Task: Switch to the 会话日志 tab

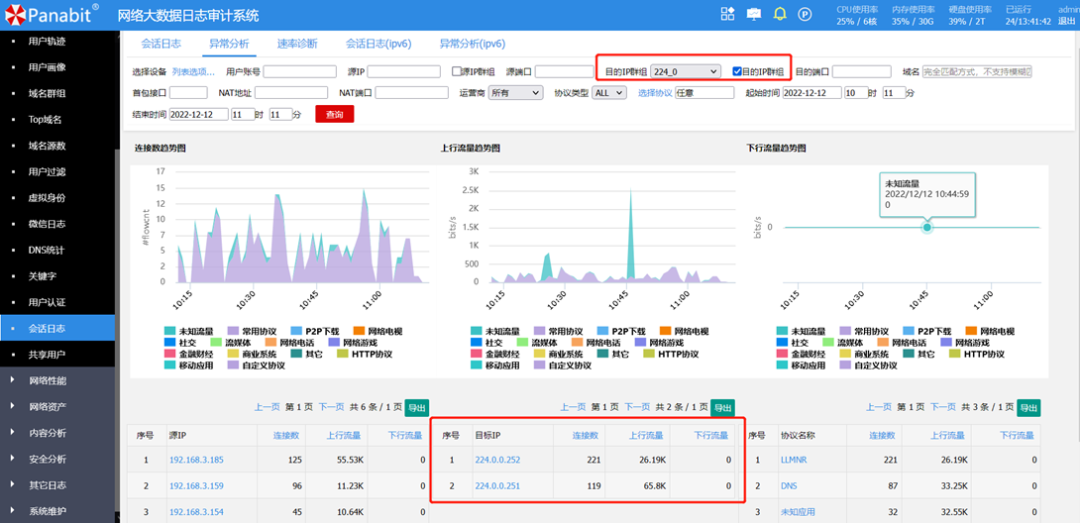Action: (x=161, y=43)
